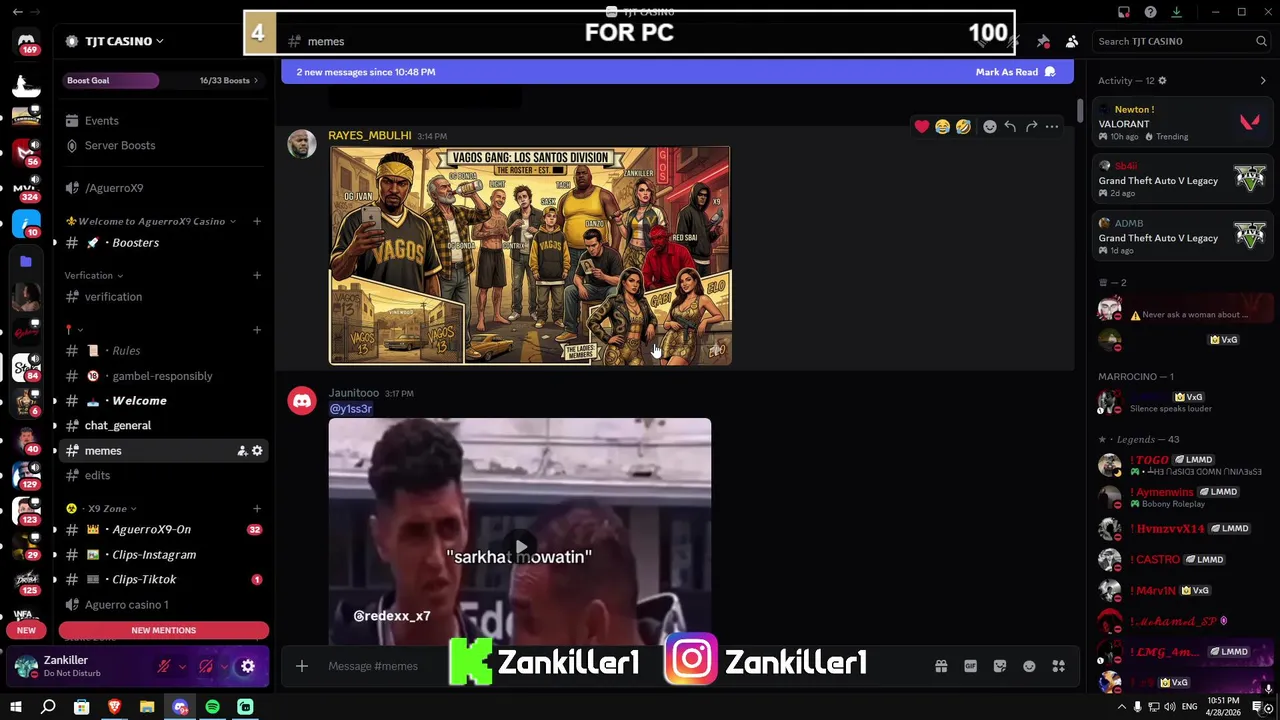The image size is (1280, 720).
Task: Open microphone input options arrow
Action: pos(182,666)
